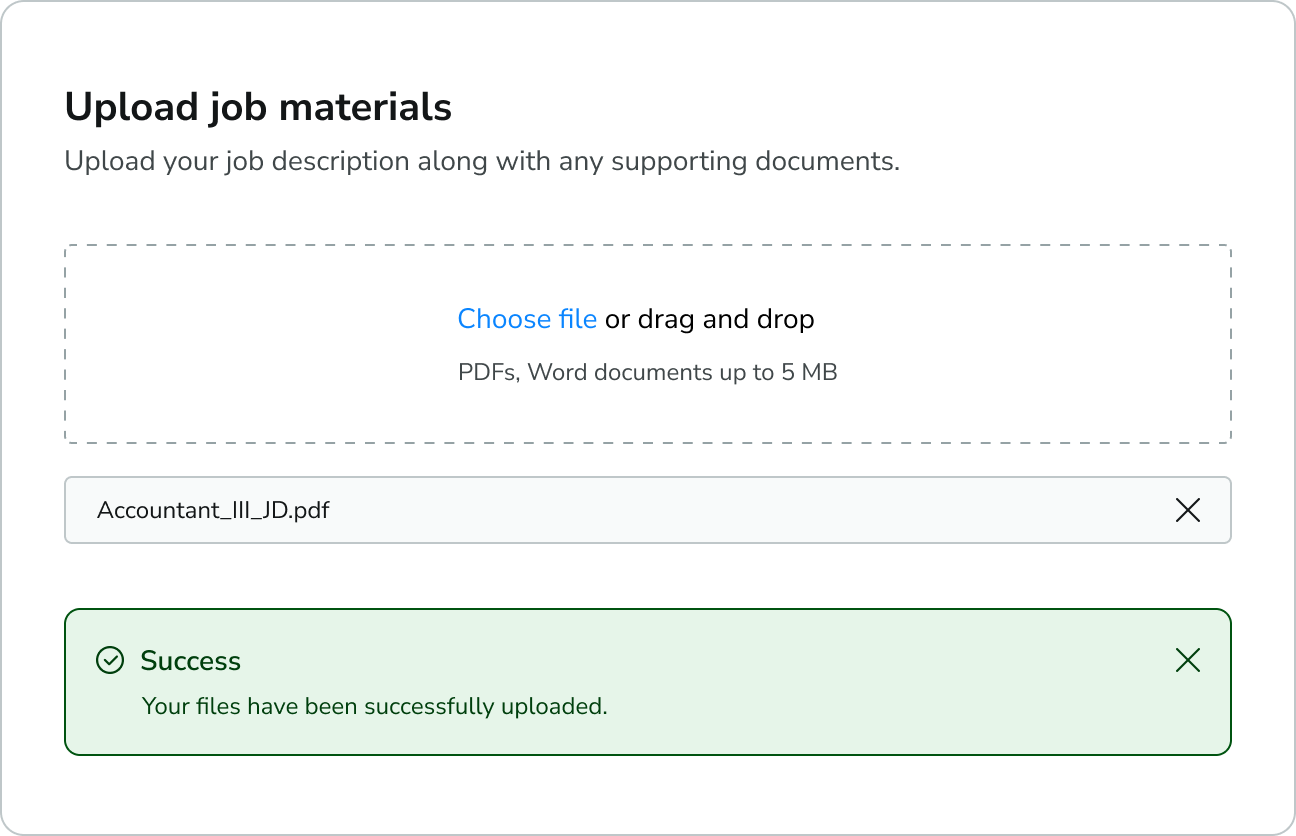Select the Accountant_III_JD.pdf file name
The height and width of the screenshot is (836, 1296).
[x=213, y=510]
